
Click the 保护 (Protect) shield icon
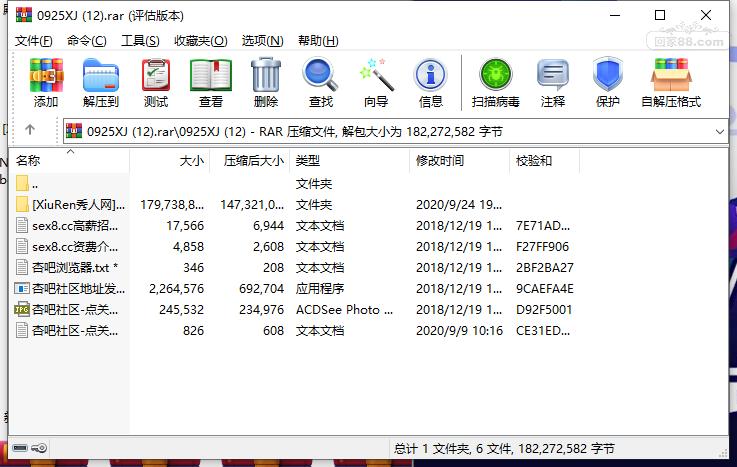click(608, 75)
